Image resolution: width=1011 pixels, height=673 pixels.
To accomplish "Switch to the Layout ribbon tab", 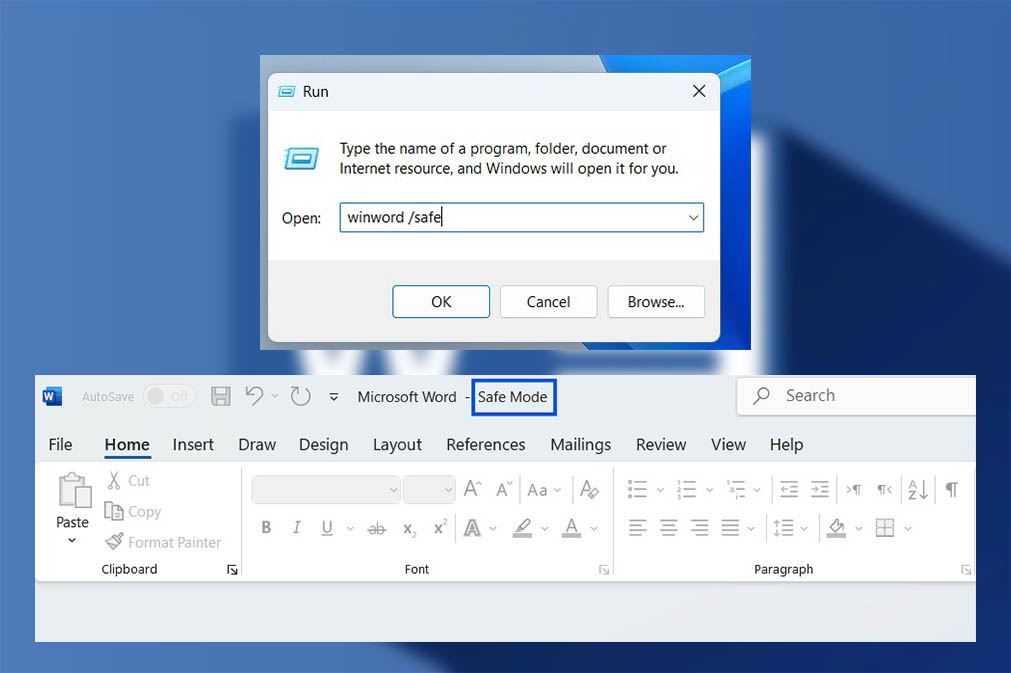I will click(x=397, y=444).
